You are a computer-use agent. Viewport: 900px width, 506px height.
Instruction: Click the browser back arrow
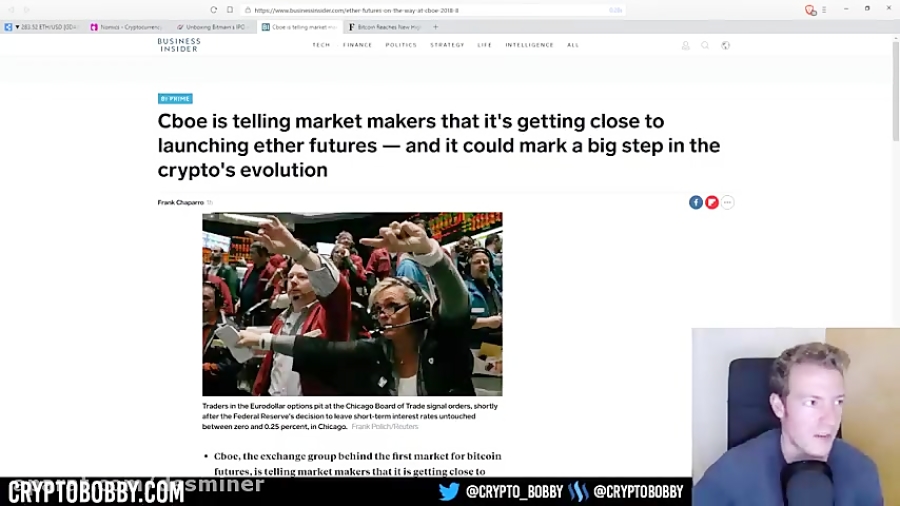(11, 10)
